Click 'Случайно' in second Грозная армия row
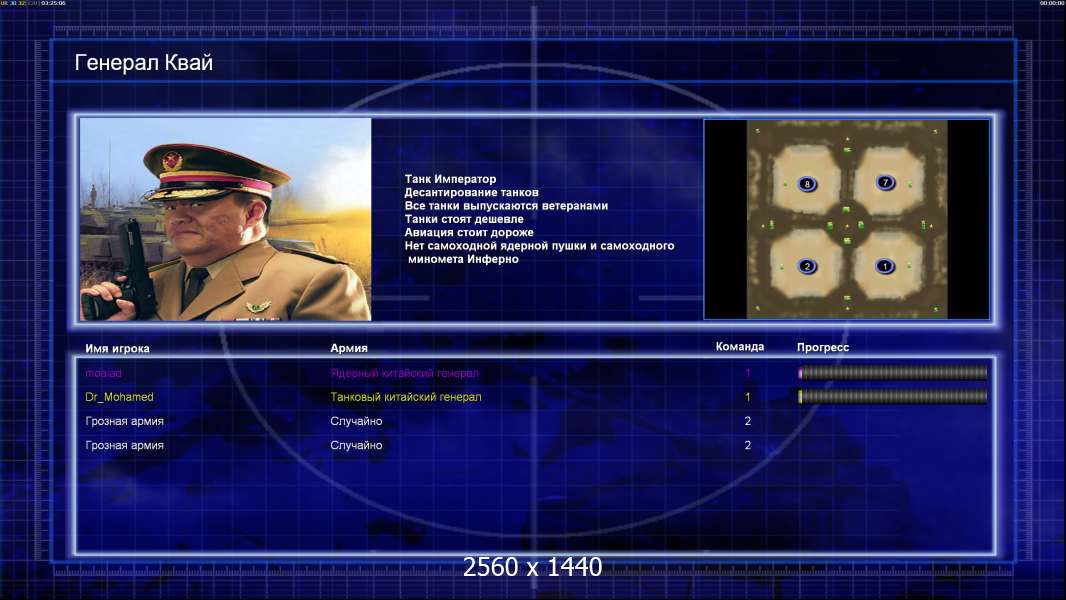 point(356,445)
